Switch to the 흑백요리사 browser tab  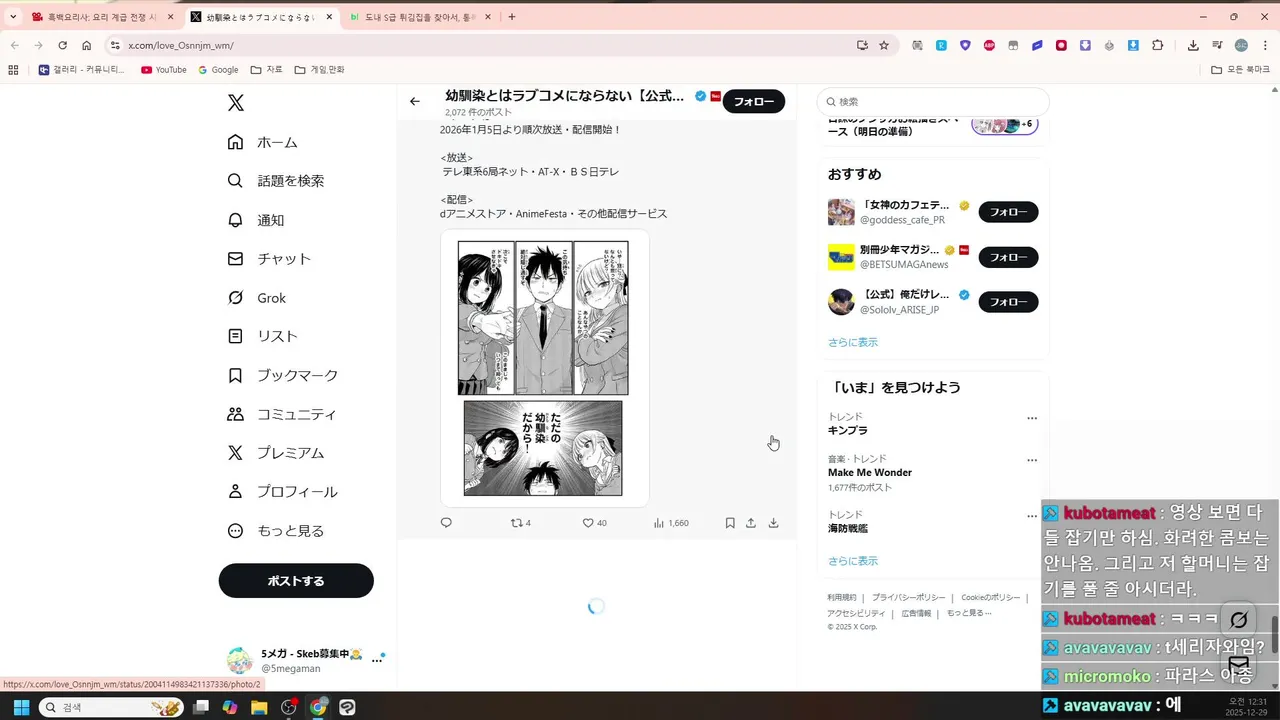click(102, 17)
